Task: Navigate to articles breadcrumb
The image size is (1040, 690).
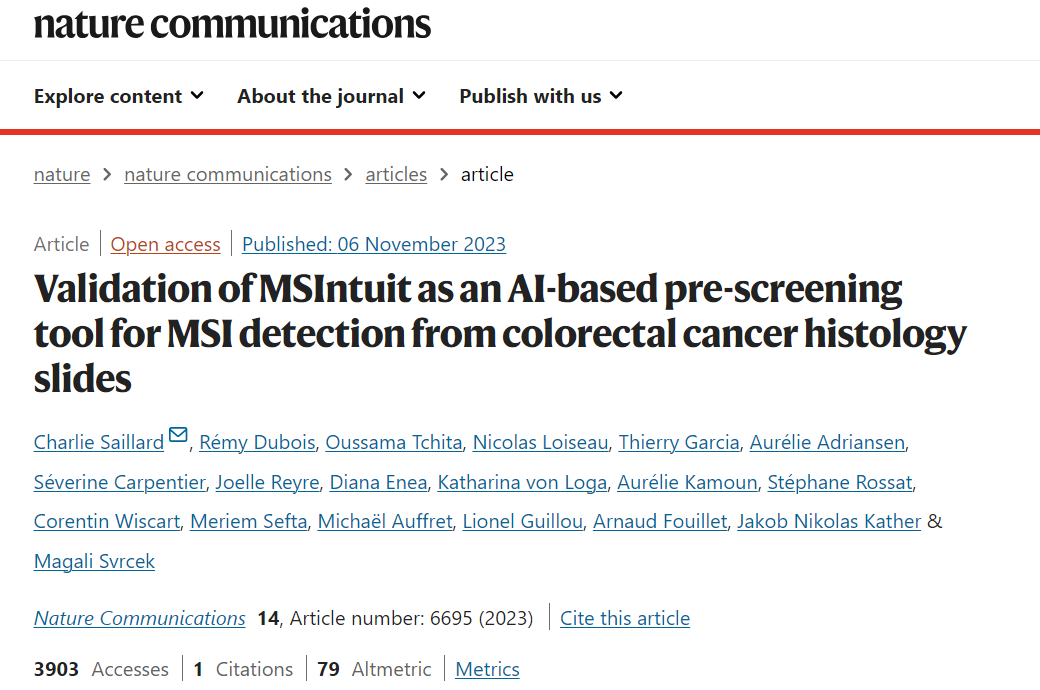Action: [396, 174]
